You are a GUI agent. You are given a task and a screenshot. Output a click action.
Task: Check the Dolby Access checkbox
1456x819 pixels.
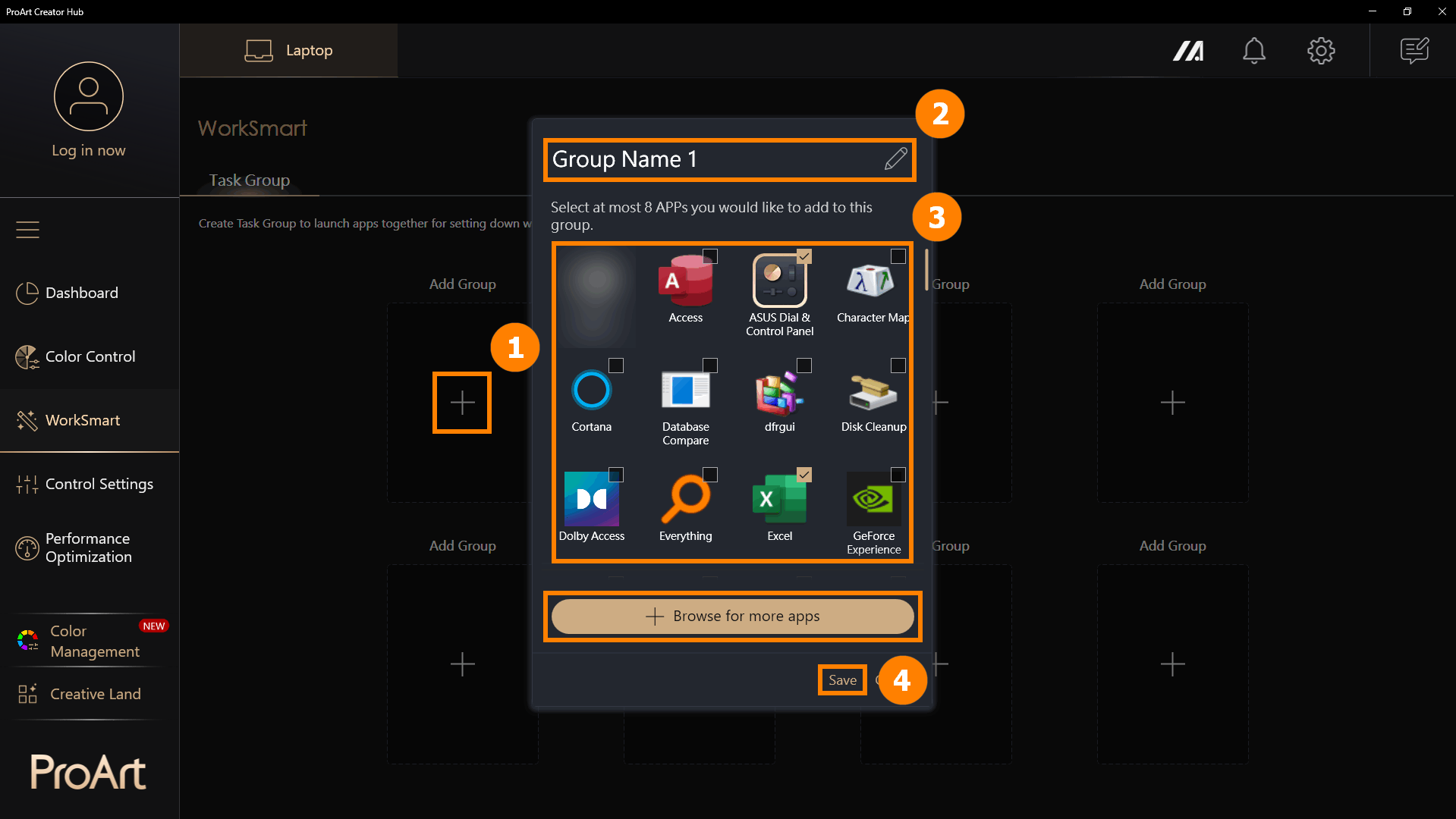pos(616,475)
